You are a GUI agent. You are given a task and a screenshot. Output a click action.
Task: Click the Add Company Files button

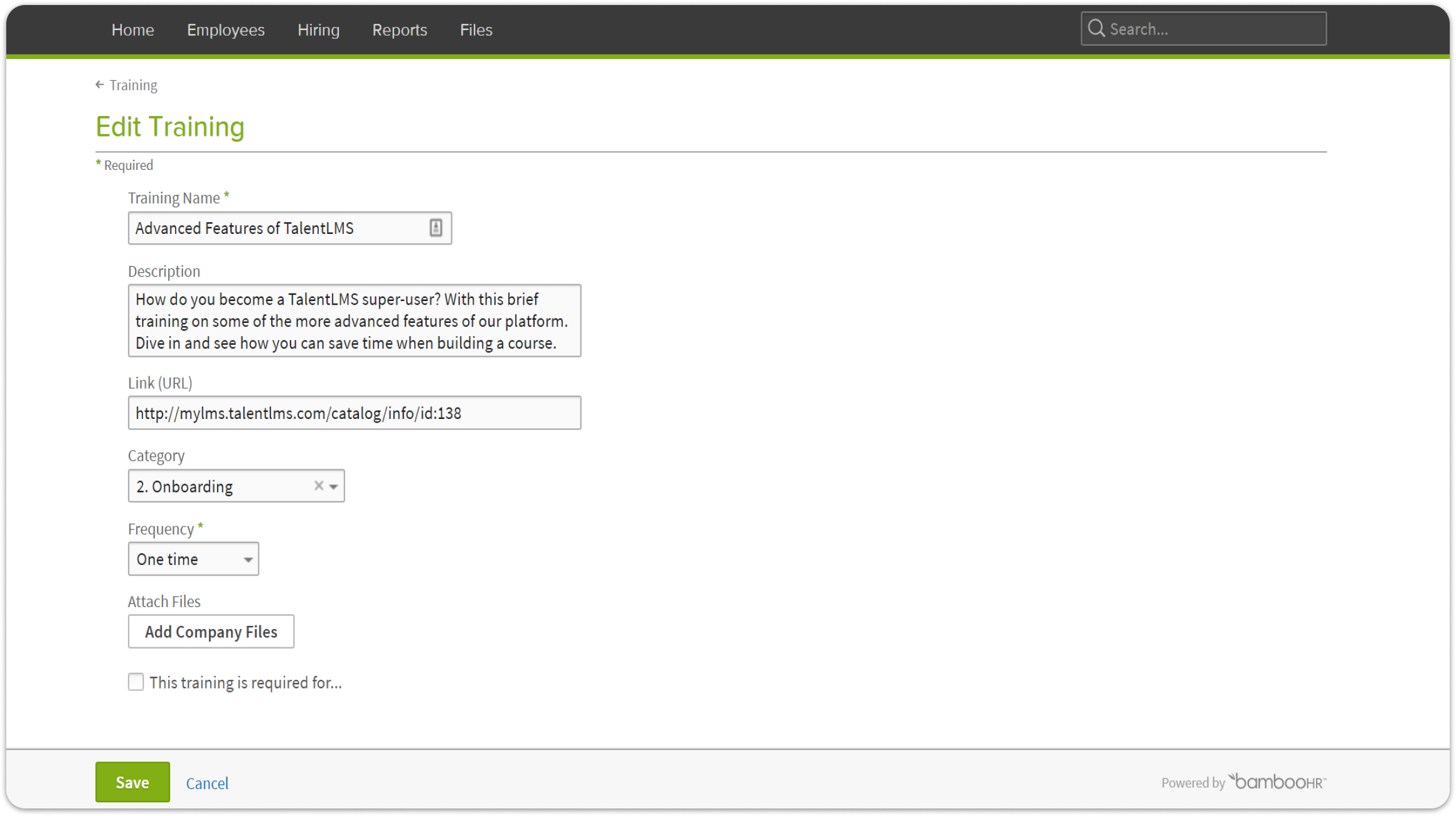[211, 632]
